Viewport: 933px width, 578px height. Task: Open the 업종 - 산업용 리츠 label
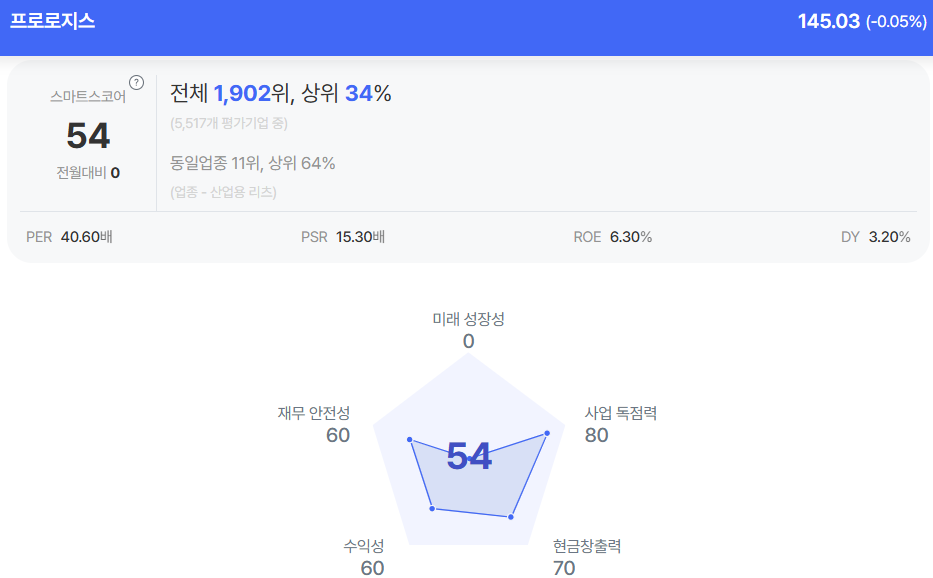pos(224,192)
